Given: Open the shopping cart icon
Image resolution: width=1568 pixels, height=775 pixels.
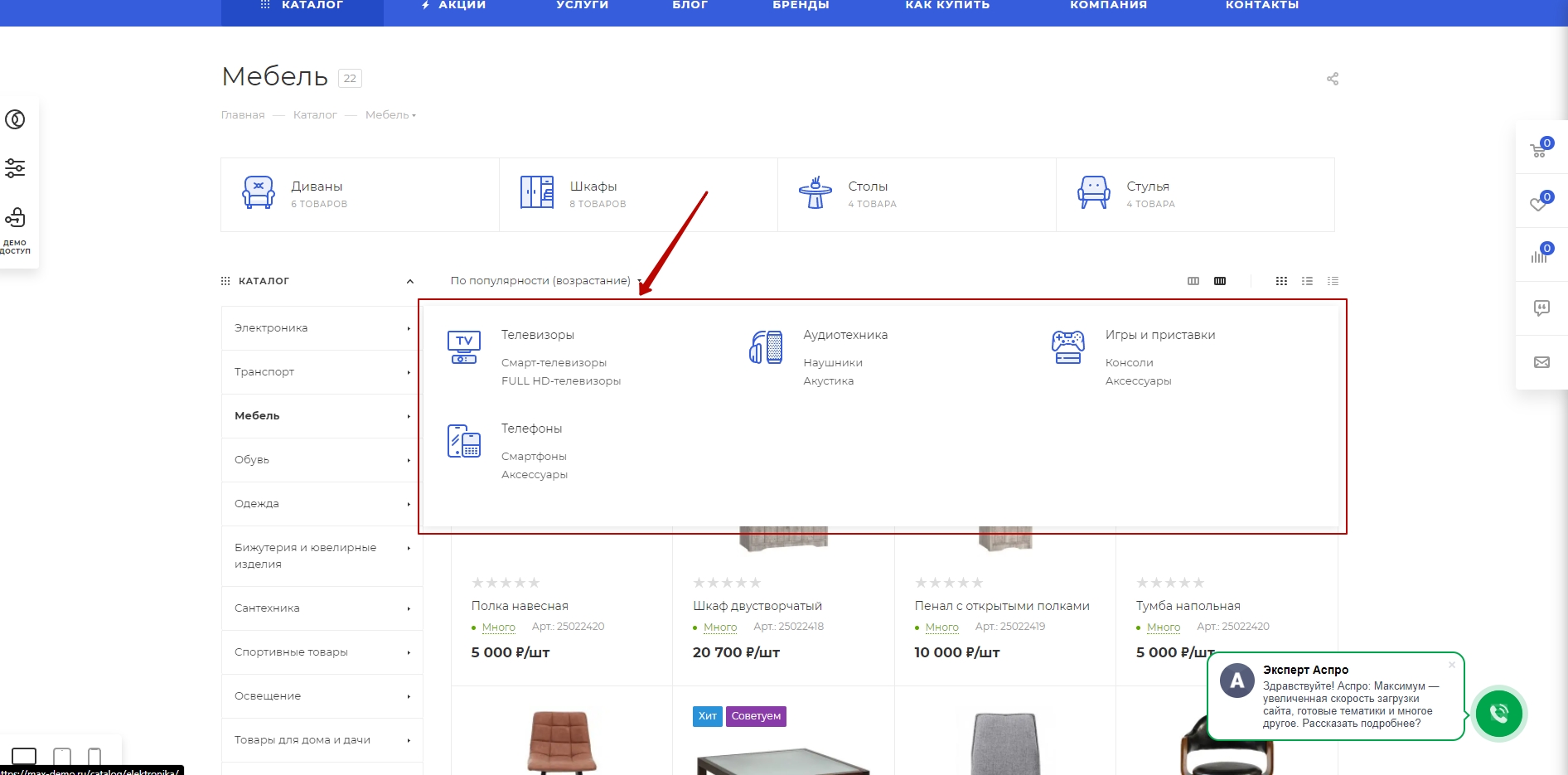Looking at the screenshot, I should 1539,150.
